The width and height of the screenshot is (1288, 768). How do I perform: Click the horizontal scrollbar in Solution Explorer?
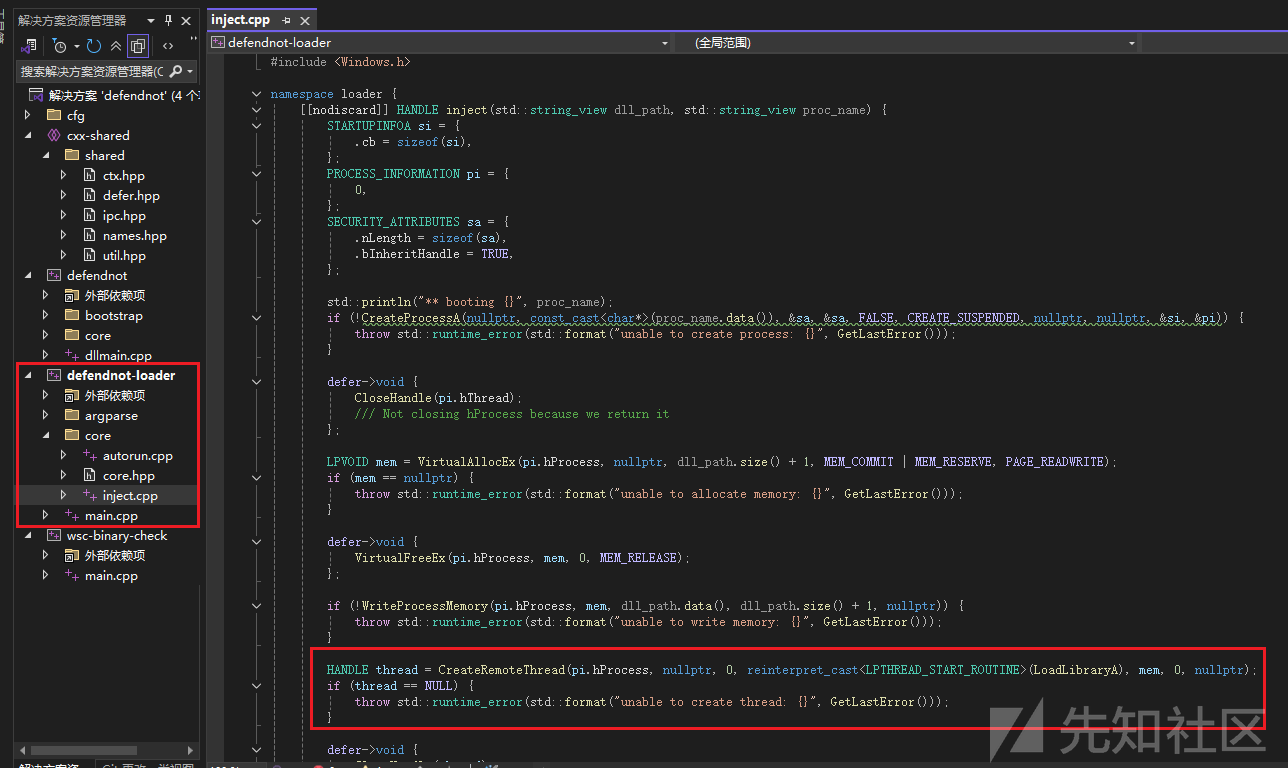83,750
